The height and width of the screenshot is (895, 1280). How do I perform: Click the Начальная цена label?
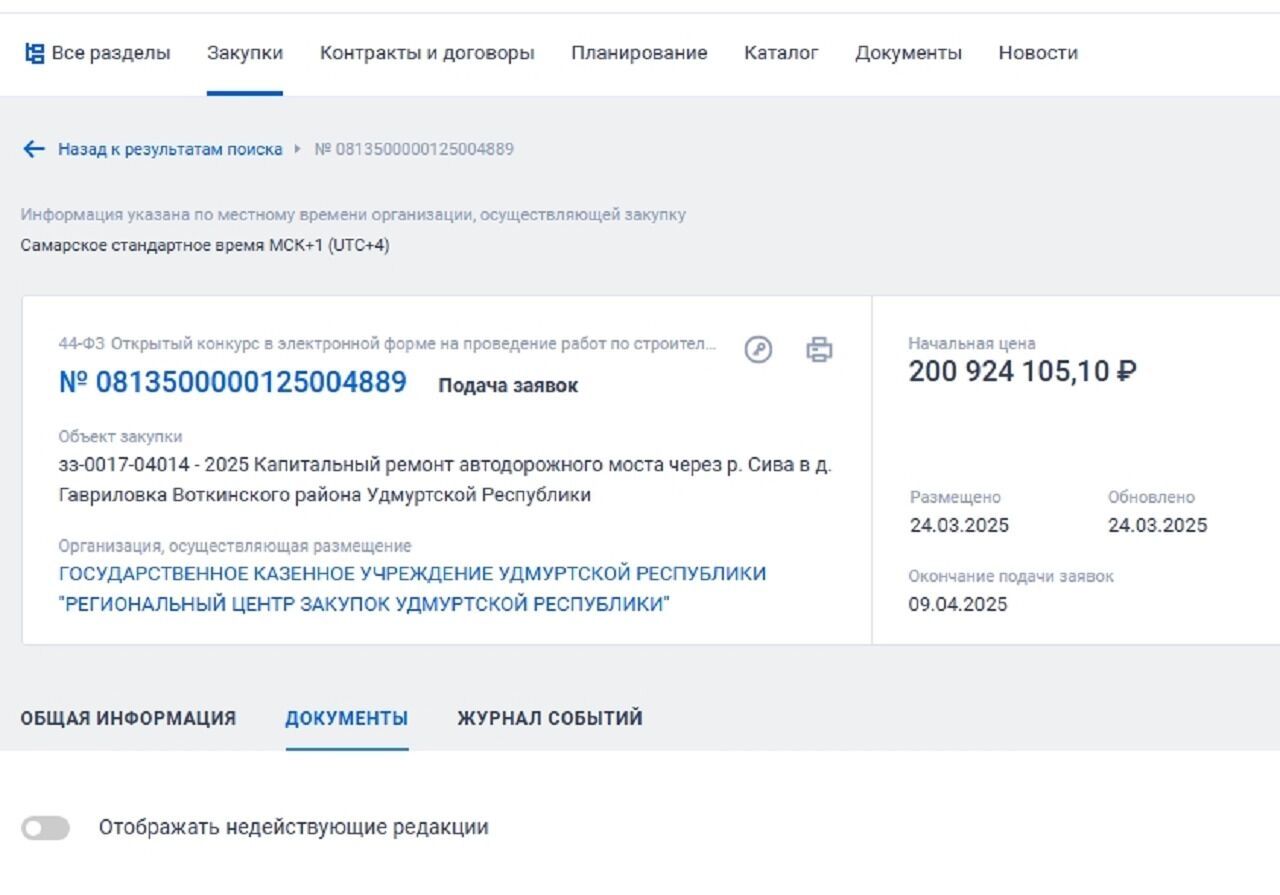972,343
